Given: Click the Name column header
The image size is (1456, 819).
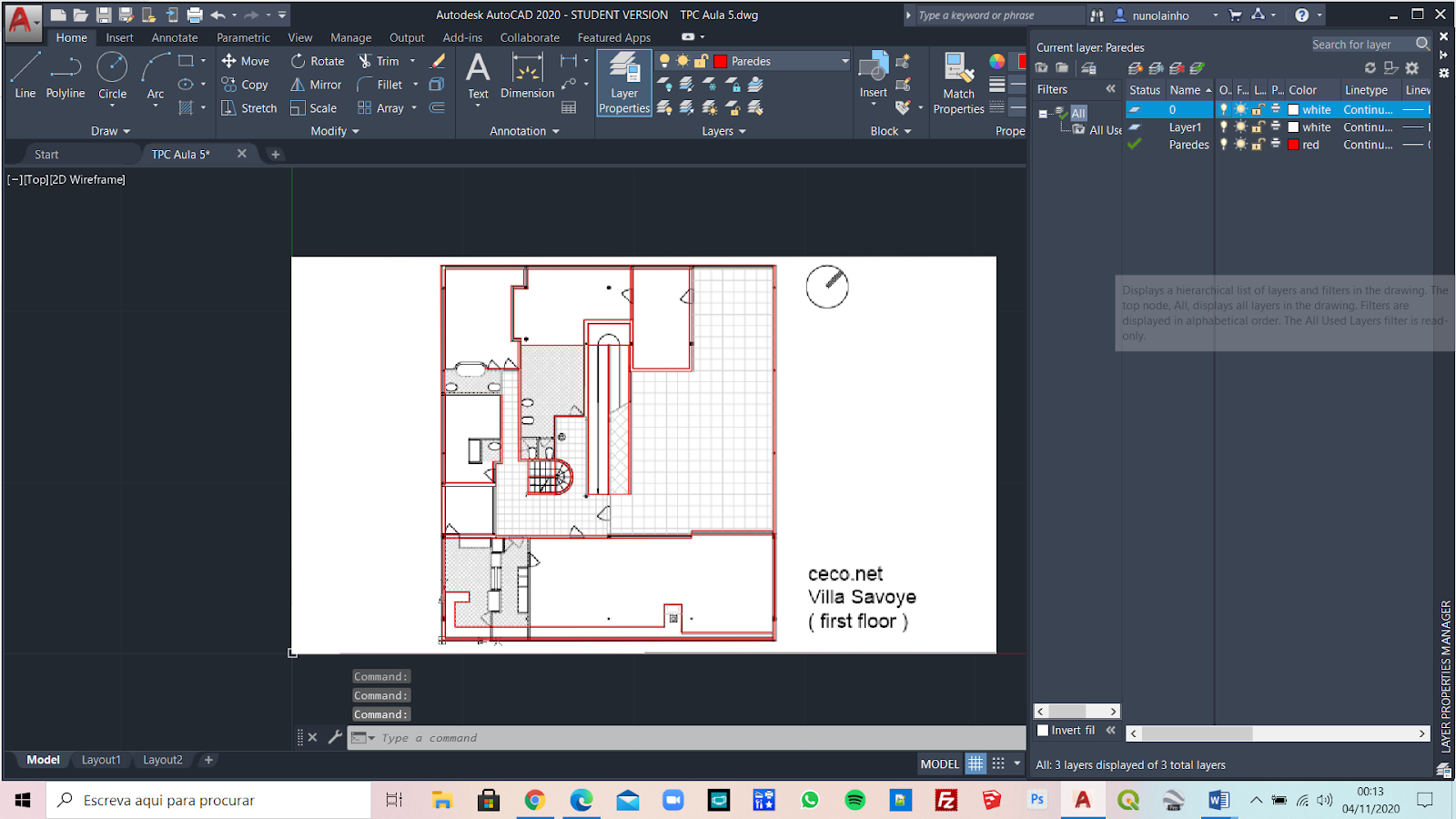Looking at the screenshot, I should [1189, 90].
